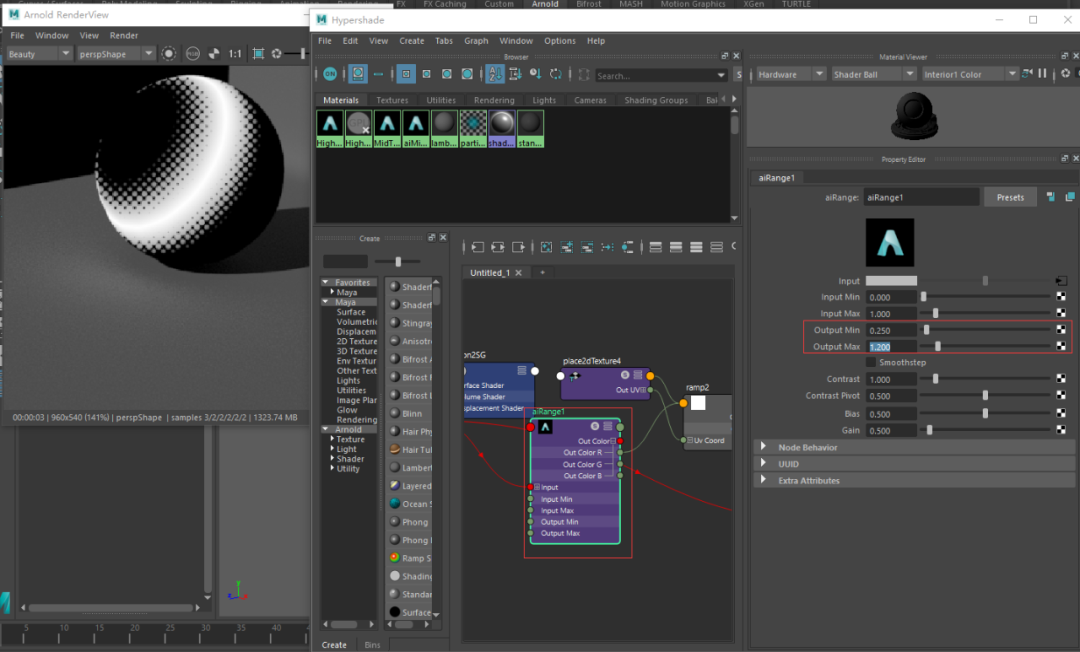Click add selected nodes to graph icon
The width and height of the screenshot is (1080, 652).
(566, 247)
